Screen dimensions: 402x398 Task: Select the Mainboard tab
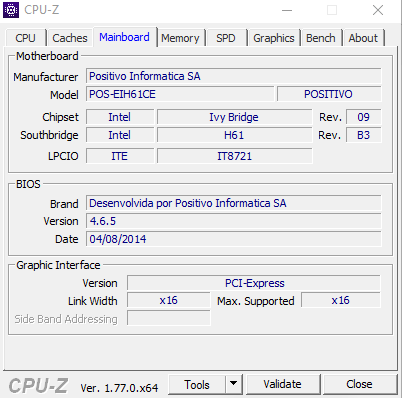tap(124, 37)
